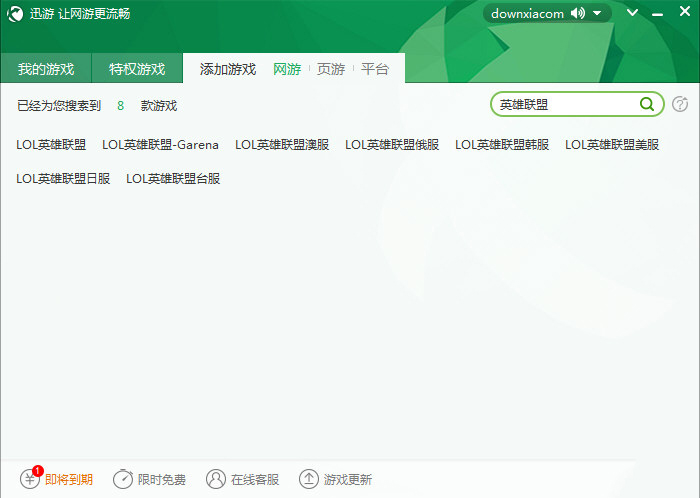The height and width of the screenshot is (498, 700).
Task: Click the game update upload-arrow icon
Action: tap(309, 479)
